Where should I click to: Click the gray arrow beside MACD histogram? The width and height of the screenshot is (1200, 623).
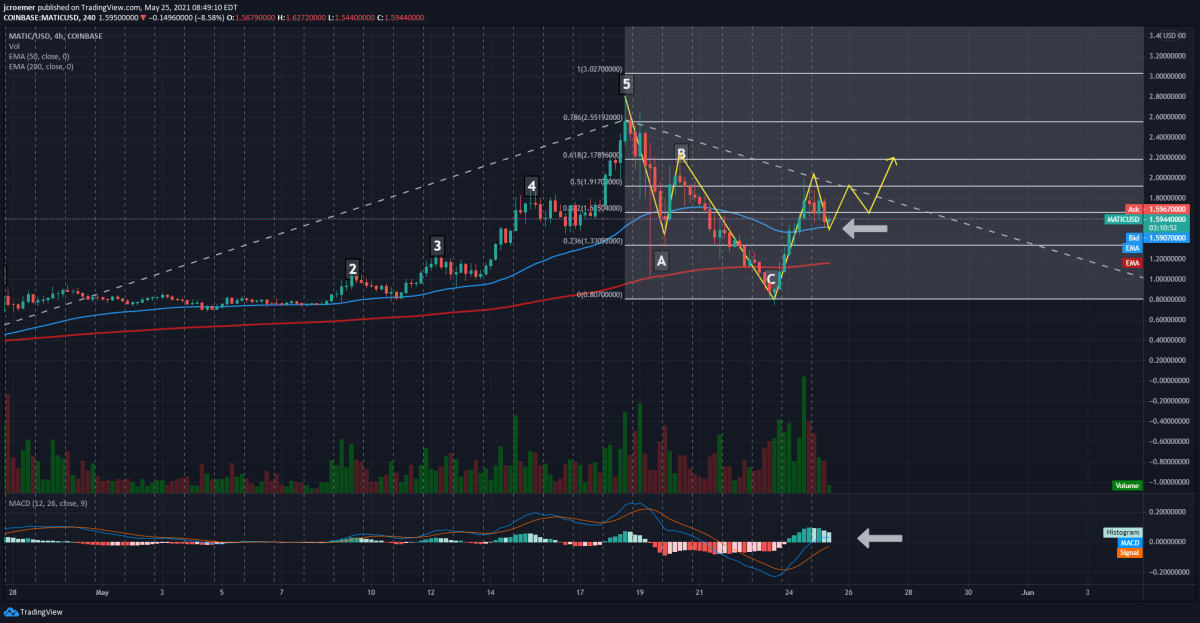(880, 538)
